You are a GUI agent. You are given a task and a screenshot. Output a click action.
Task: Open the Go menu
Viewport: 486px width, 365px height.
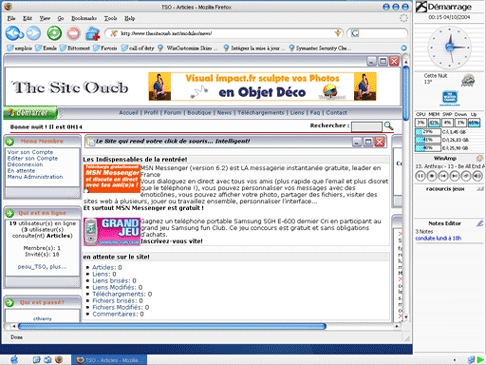(x=61, y=18)
